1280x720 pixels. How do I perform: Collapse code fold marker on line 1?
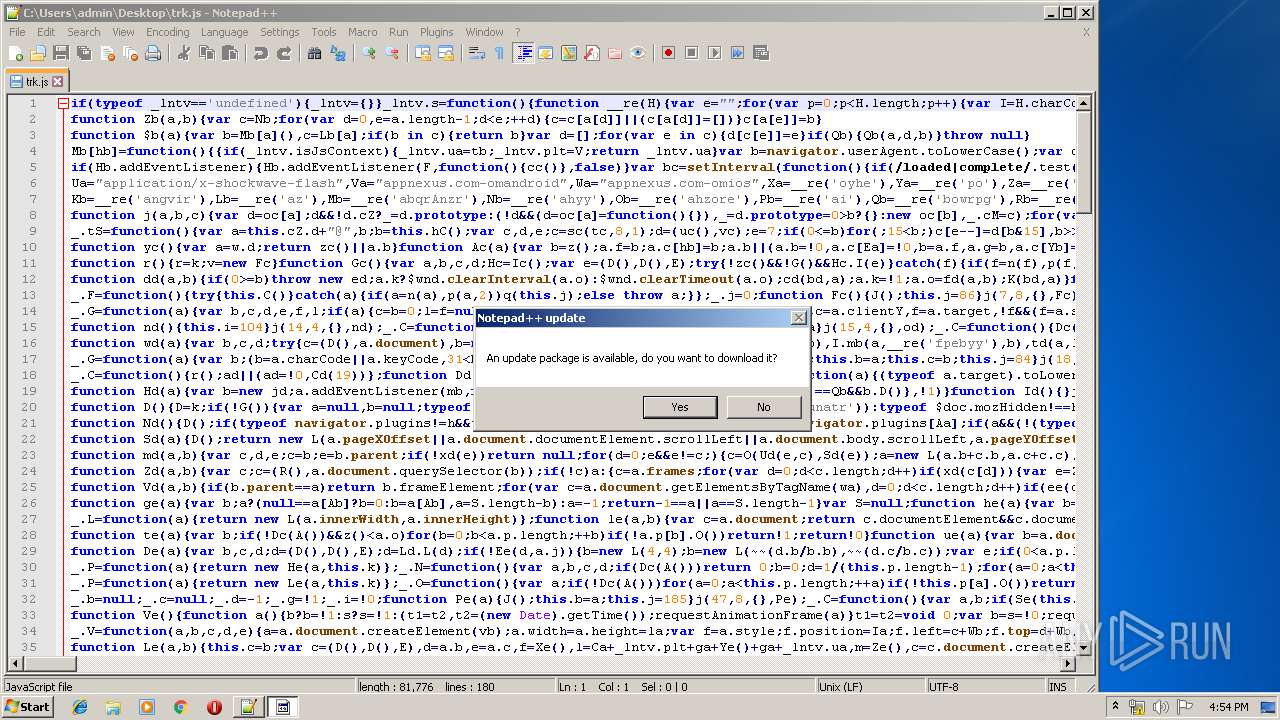click(62, 103)
